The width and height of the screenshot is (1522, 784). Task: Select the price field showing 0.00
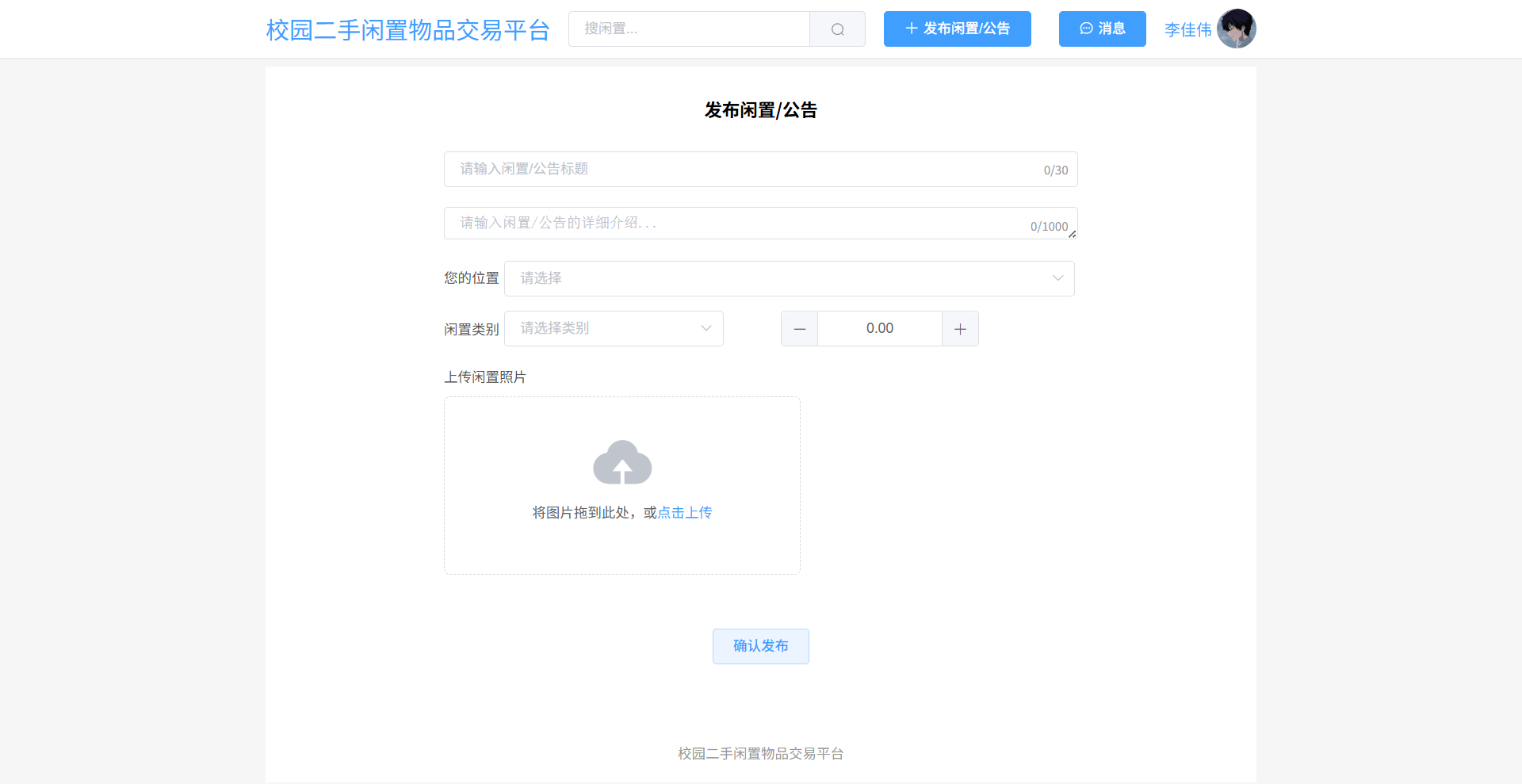(x=879, y=329)
